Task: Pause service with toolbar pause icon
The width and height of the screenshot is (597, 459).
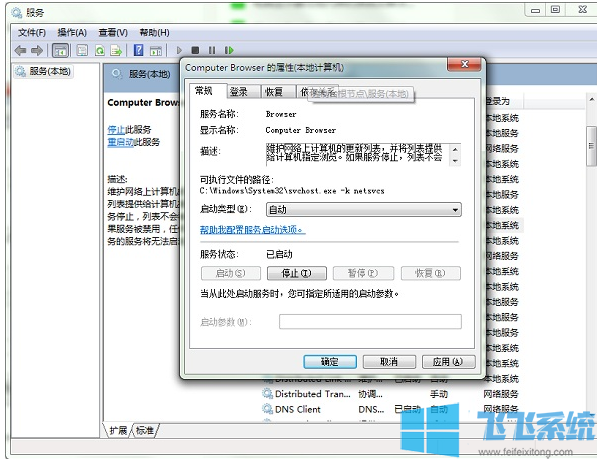Action: [x=212, y=50]
